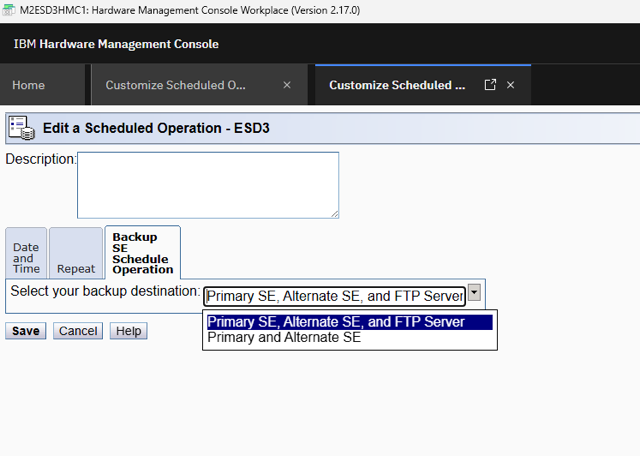Switch to the Date and Time tab
Image resolution: width=640 pixels, height=456 pixels.
point(26,258)
